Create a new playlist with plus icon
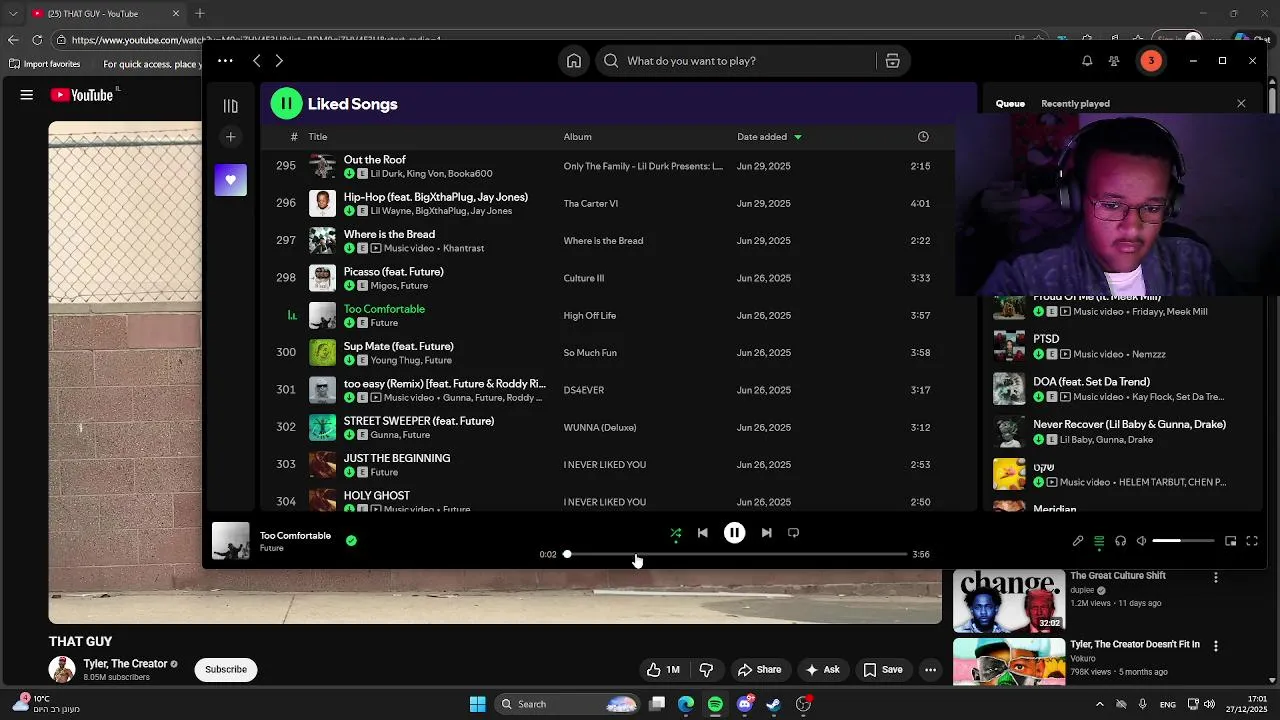This screenshot has height=720, width=1280. (x=231, y=137)
